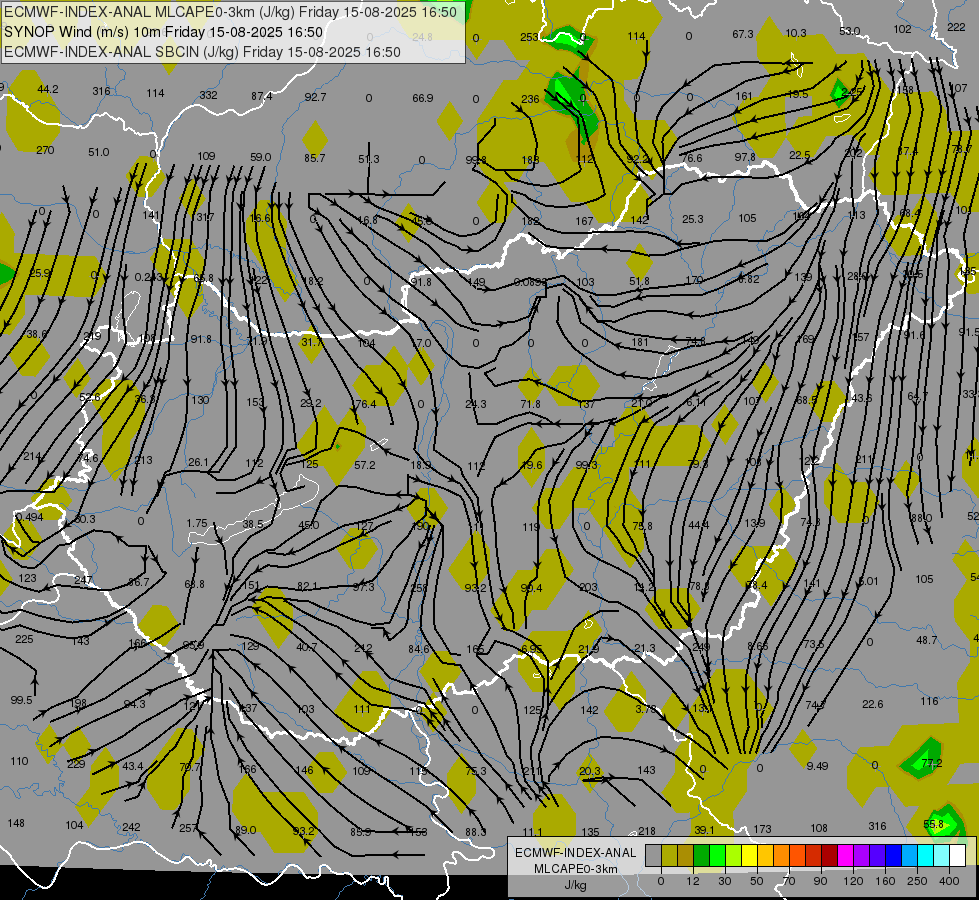Click the map value 25.3

pos(692,219)
